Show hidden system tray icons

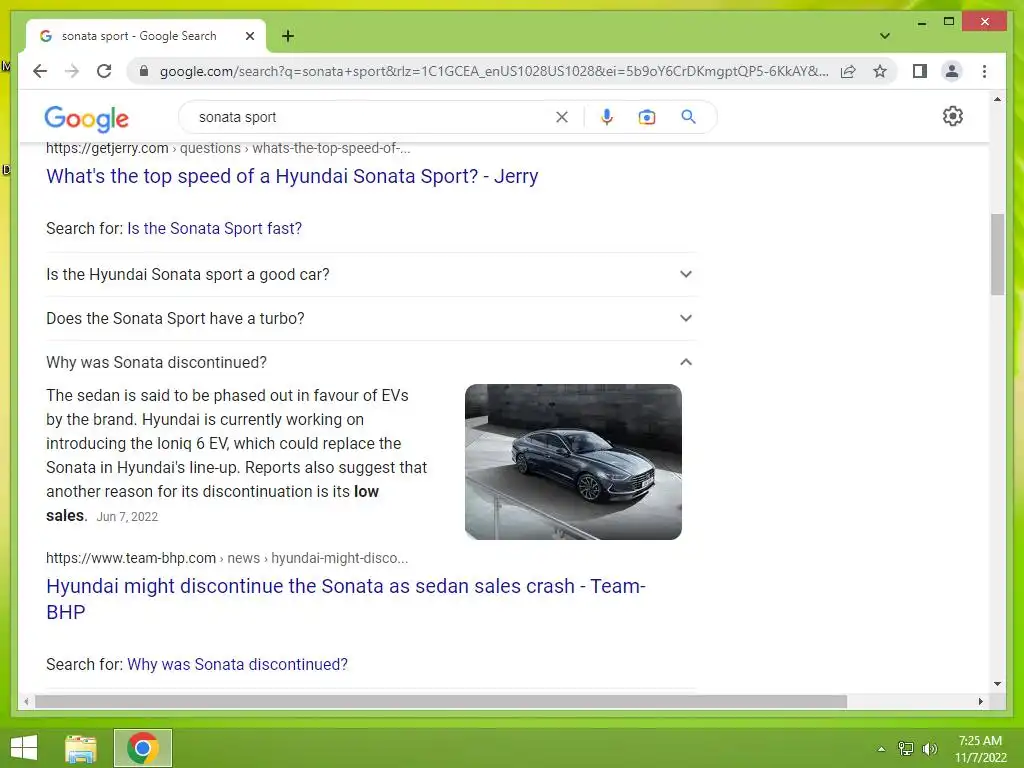click(881, 749)
